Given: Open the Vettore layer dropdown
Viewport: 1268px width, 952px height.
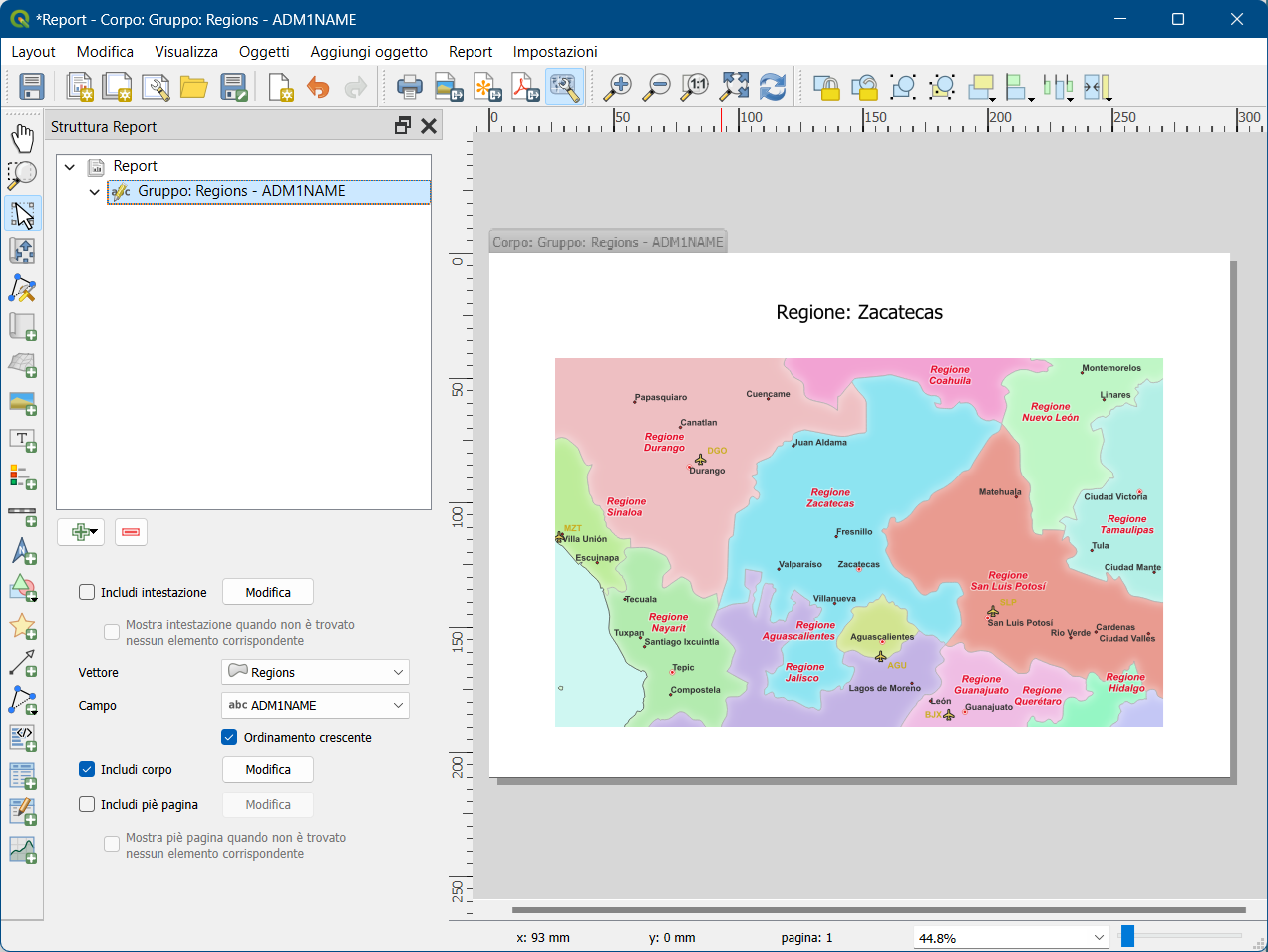Looking at the screenshot, I should (315, 672).
